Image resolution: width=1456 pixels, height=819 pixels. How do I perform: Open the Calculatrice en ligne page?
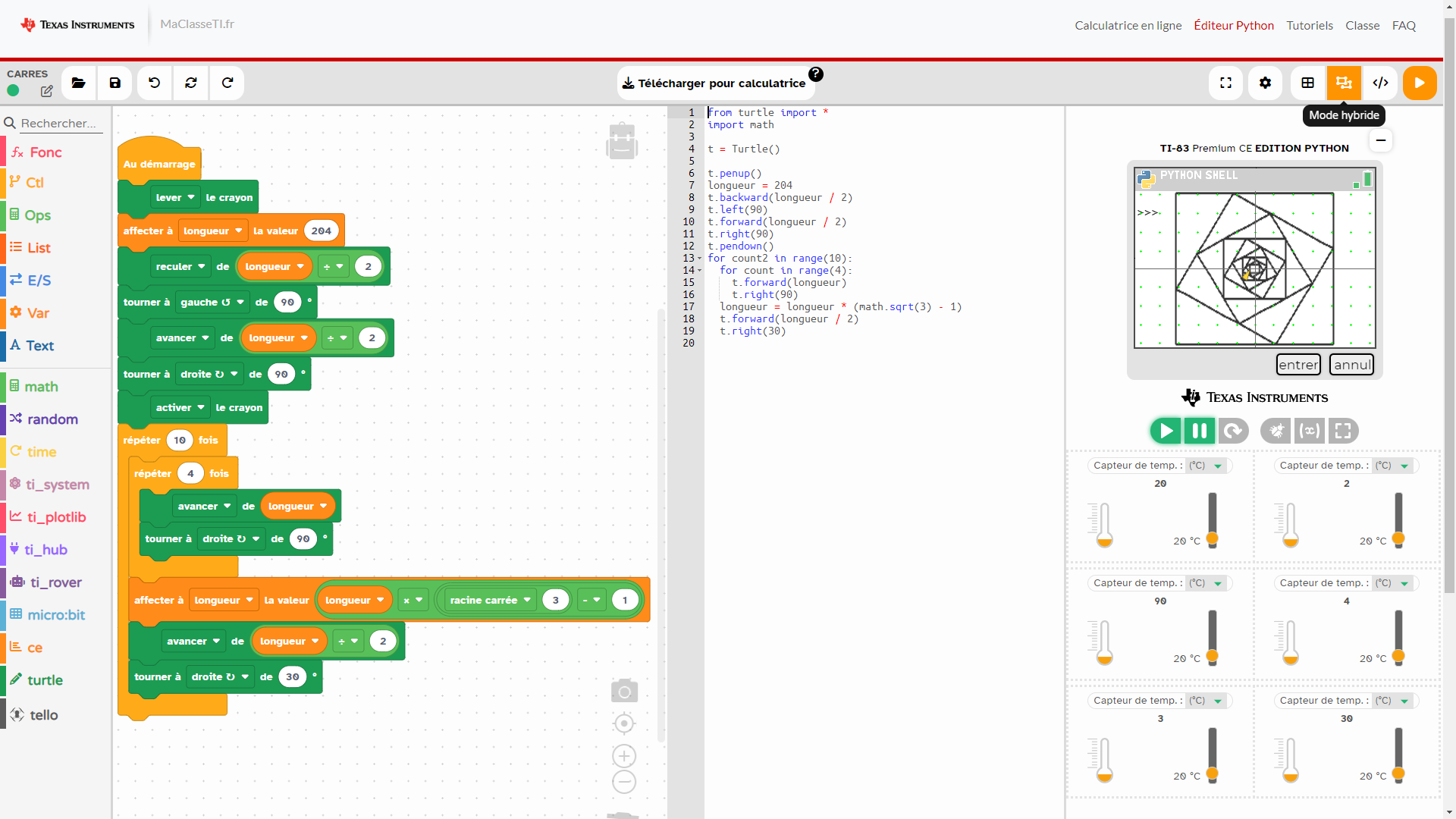point(1128,26)
